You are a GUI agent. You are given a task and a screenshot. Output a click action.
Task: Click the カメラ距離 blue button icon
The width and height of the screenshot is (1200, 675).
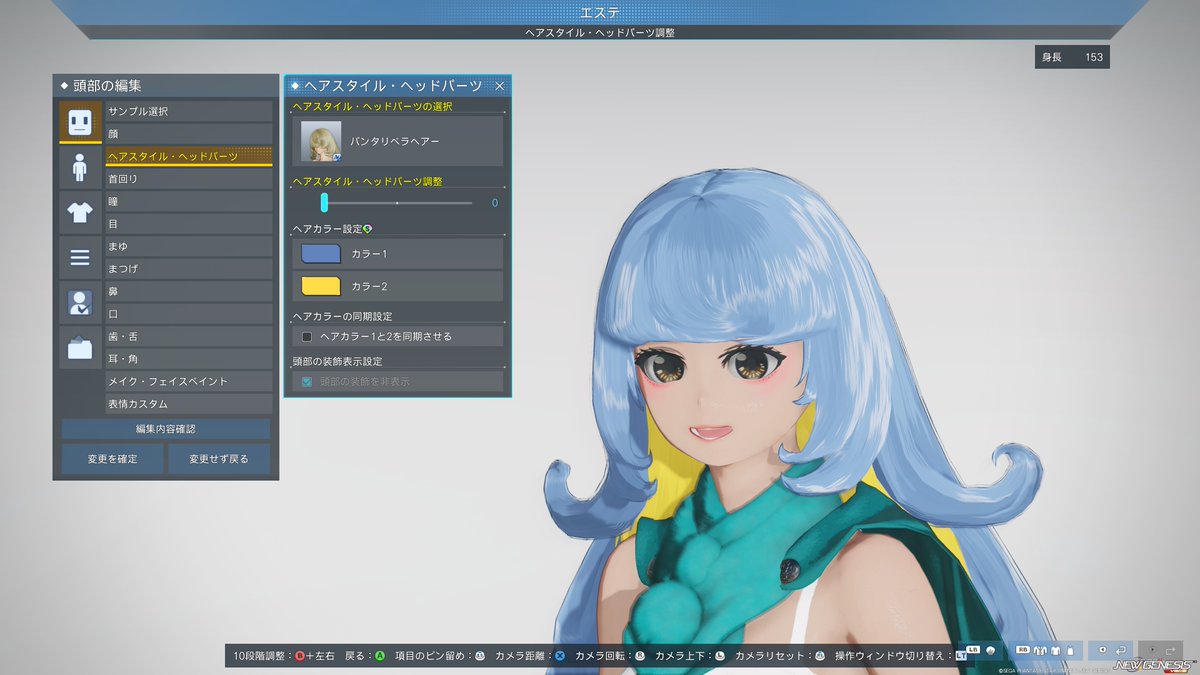559,656
